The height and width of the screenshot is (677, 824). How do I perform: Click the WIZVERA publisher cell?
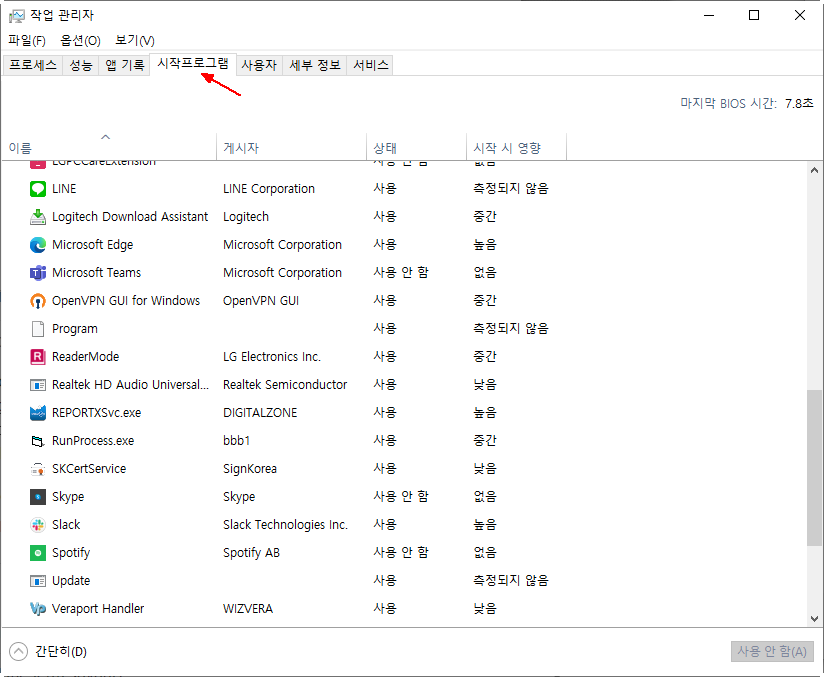pos(248,609)
